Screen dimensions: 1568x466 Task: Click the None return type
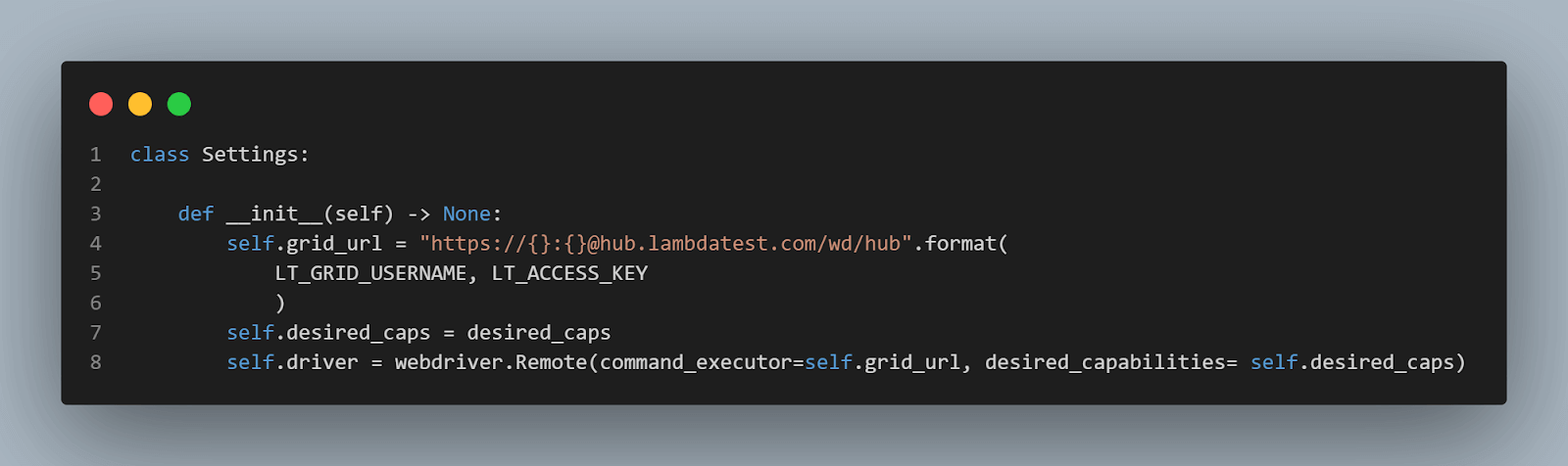click(466, 213)
